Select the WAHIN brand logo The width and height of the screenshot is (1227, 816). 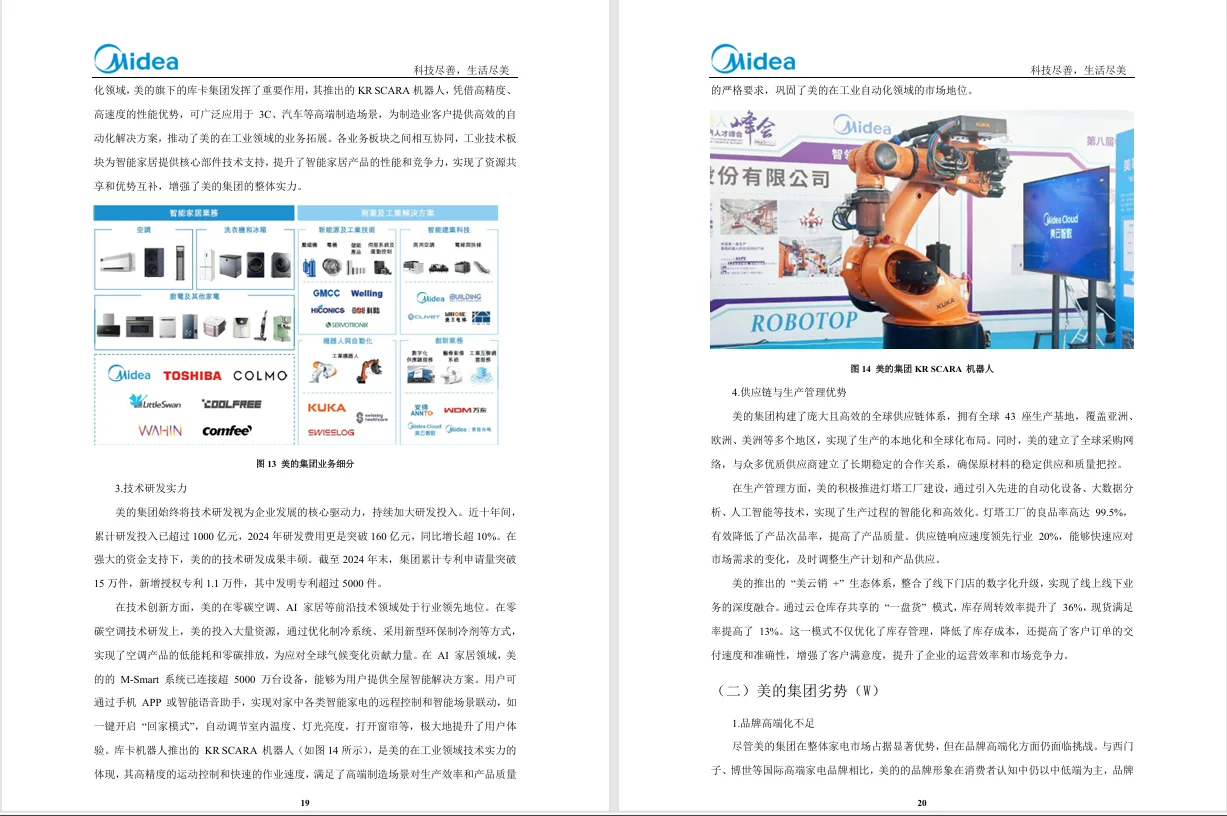[160, 430]
